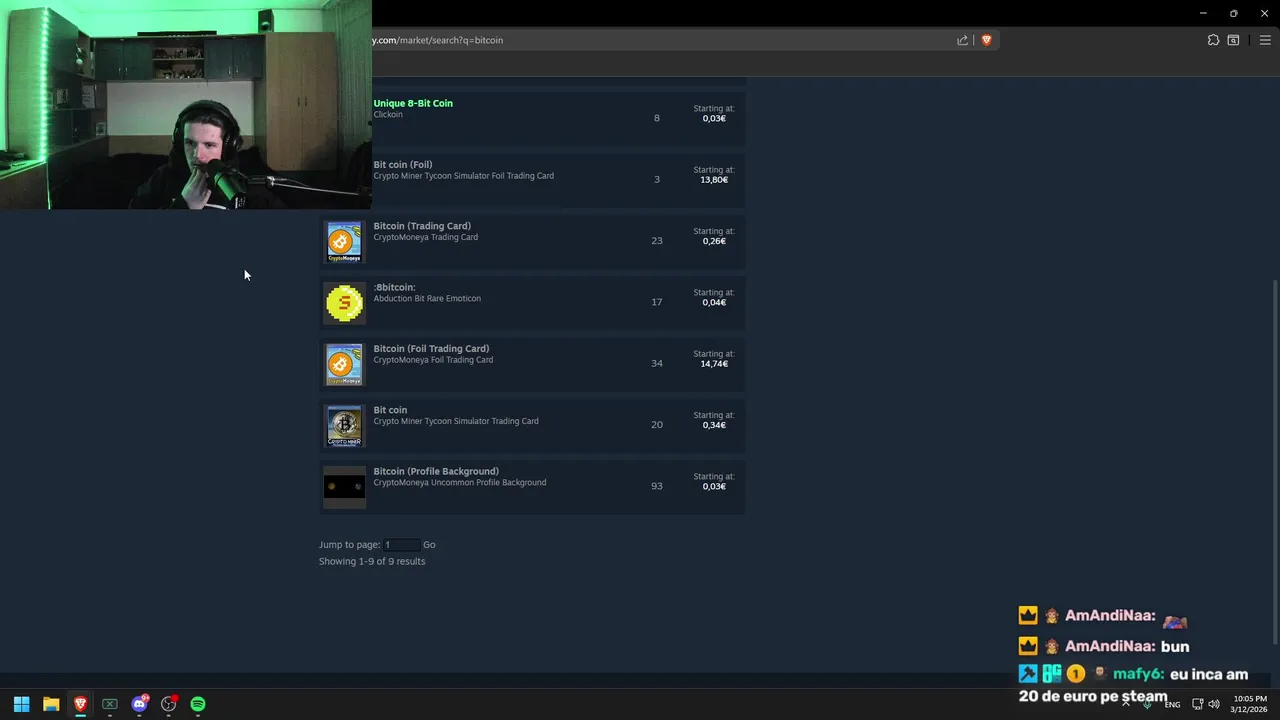Click the address bar URL field
Screen dimensions: 1280x720
click(x=660, y=40)
